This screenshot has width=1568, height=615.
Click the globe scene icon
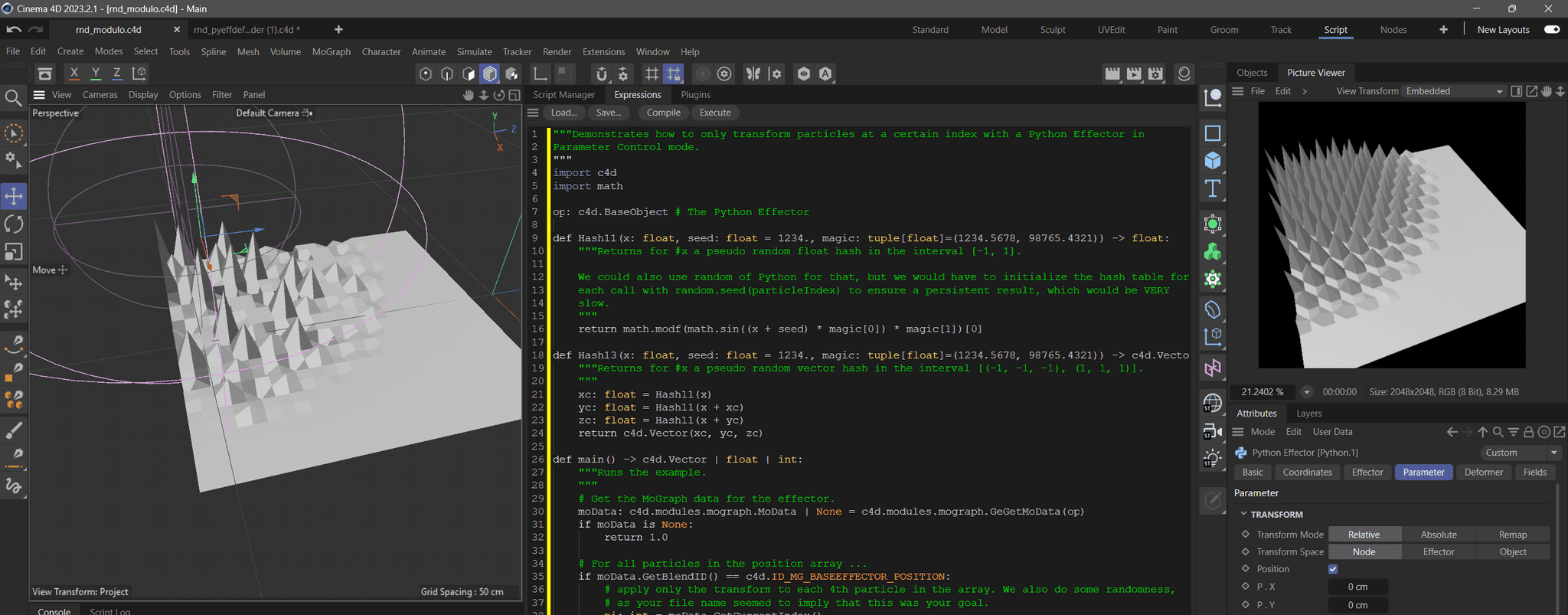point(1213,403)
